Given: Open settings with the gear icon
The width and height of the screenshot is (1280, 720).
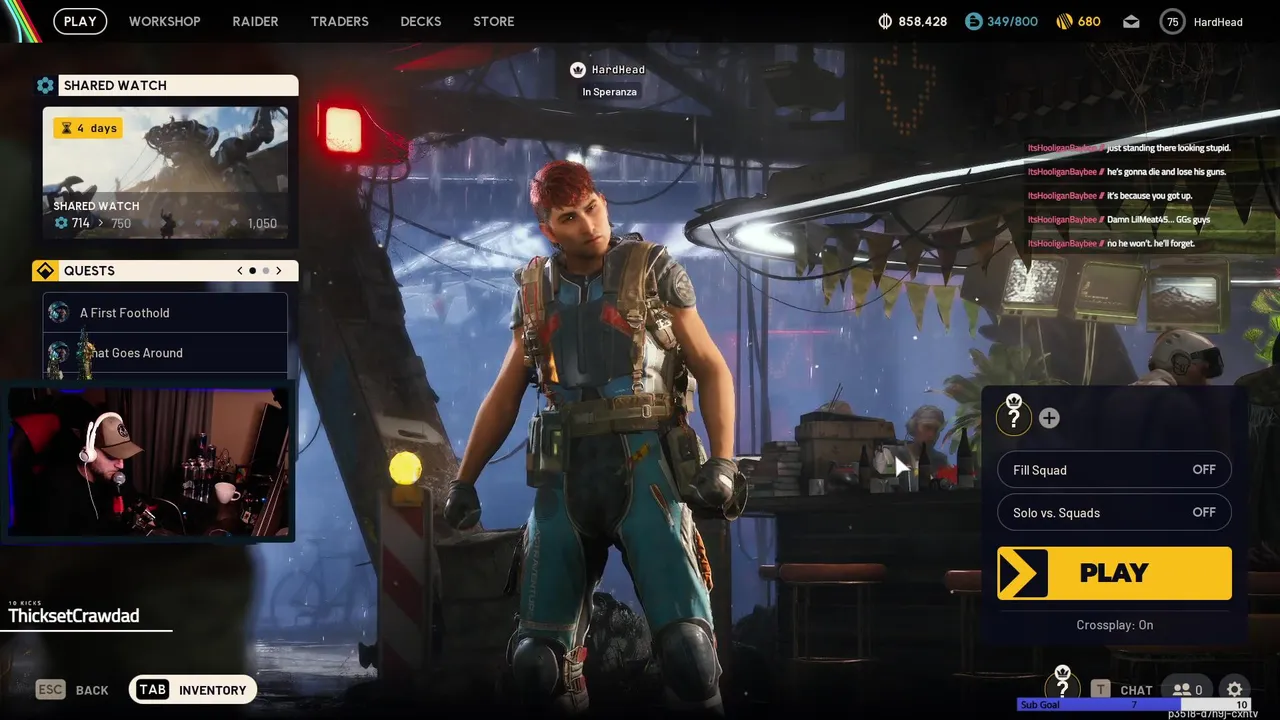Looking at the screenshot, I should 1234,689.
